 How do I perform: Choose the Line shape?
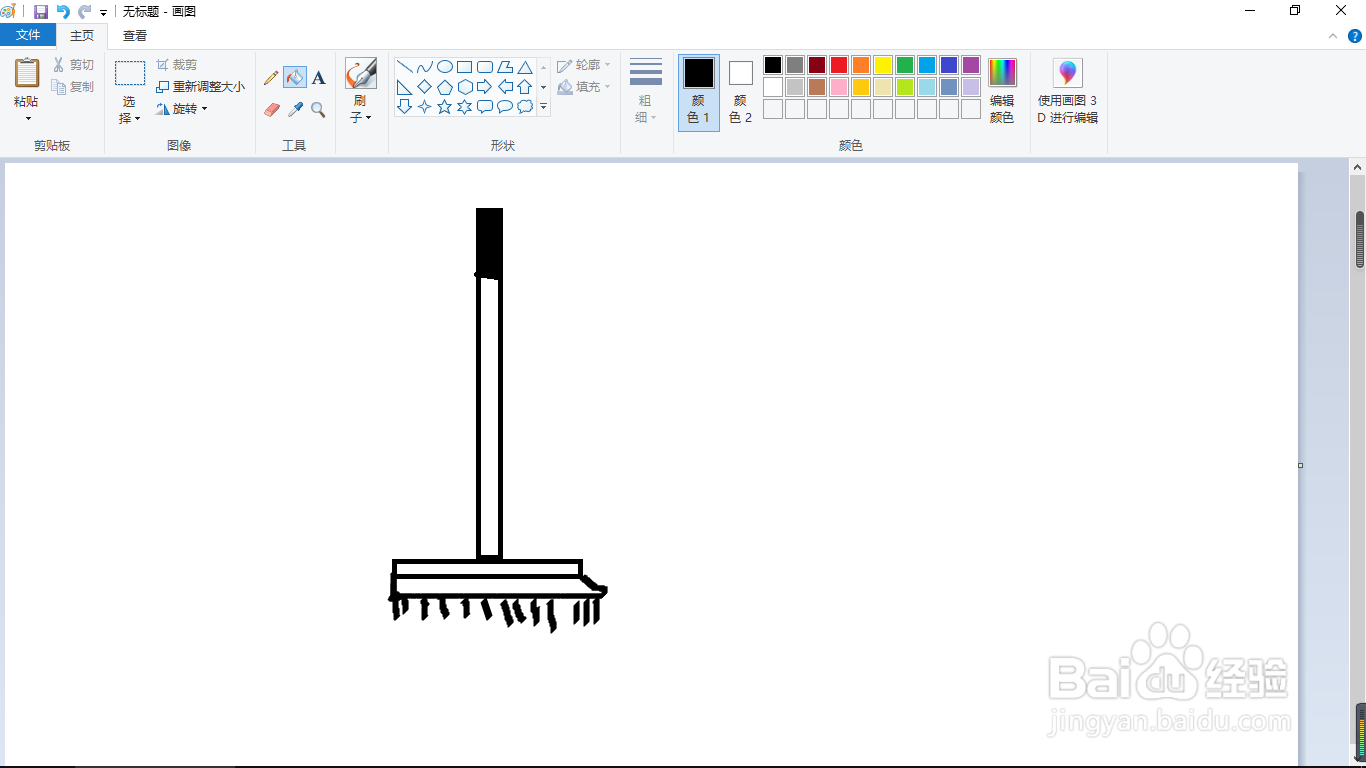404,67
